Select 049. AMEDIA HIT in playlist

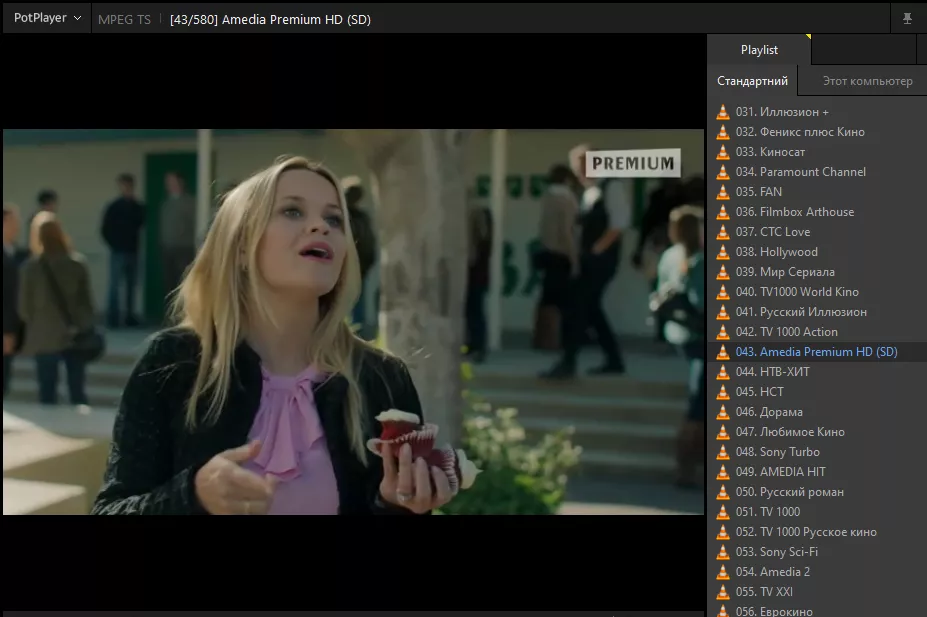[818, 472]
